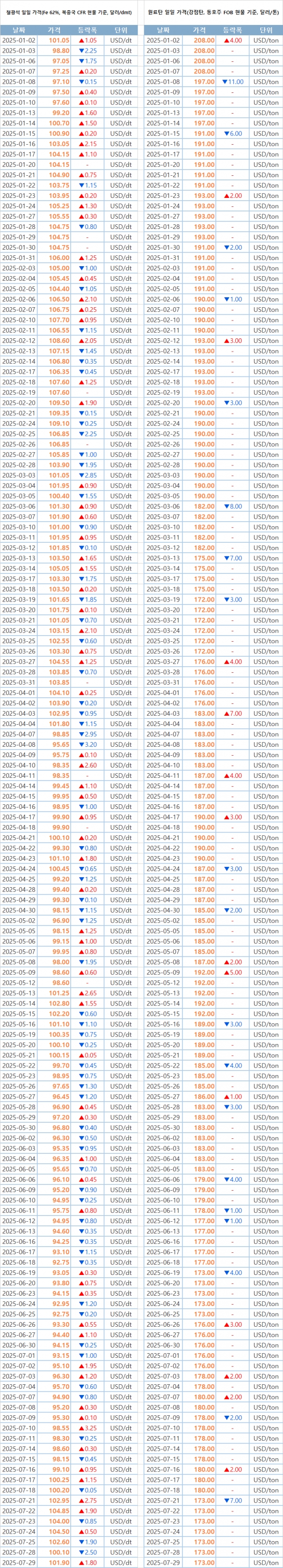
Task: Click the red up arrow 7.00 on the coking coal 2025-04-03 row
Action: pos(233,713)
